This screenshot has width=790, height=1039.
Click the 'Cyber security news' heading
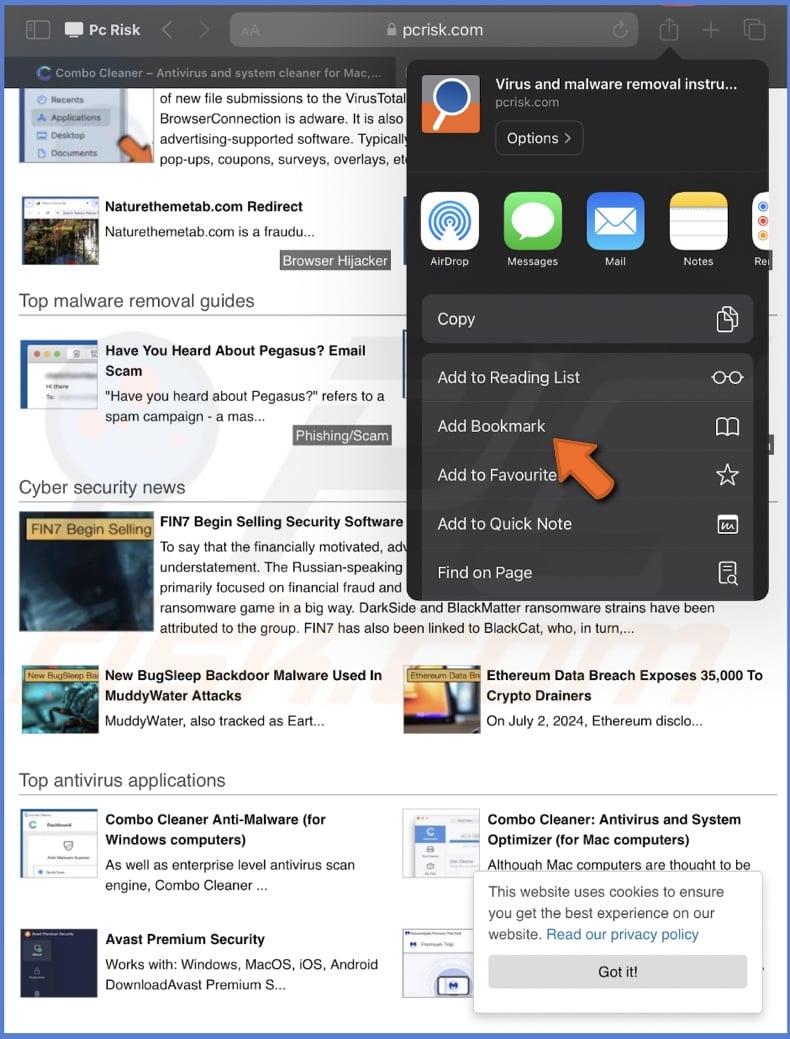point(102,487)
